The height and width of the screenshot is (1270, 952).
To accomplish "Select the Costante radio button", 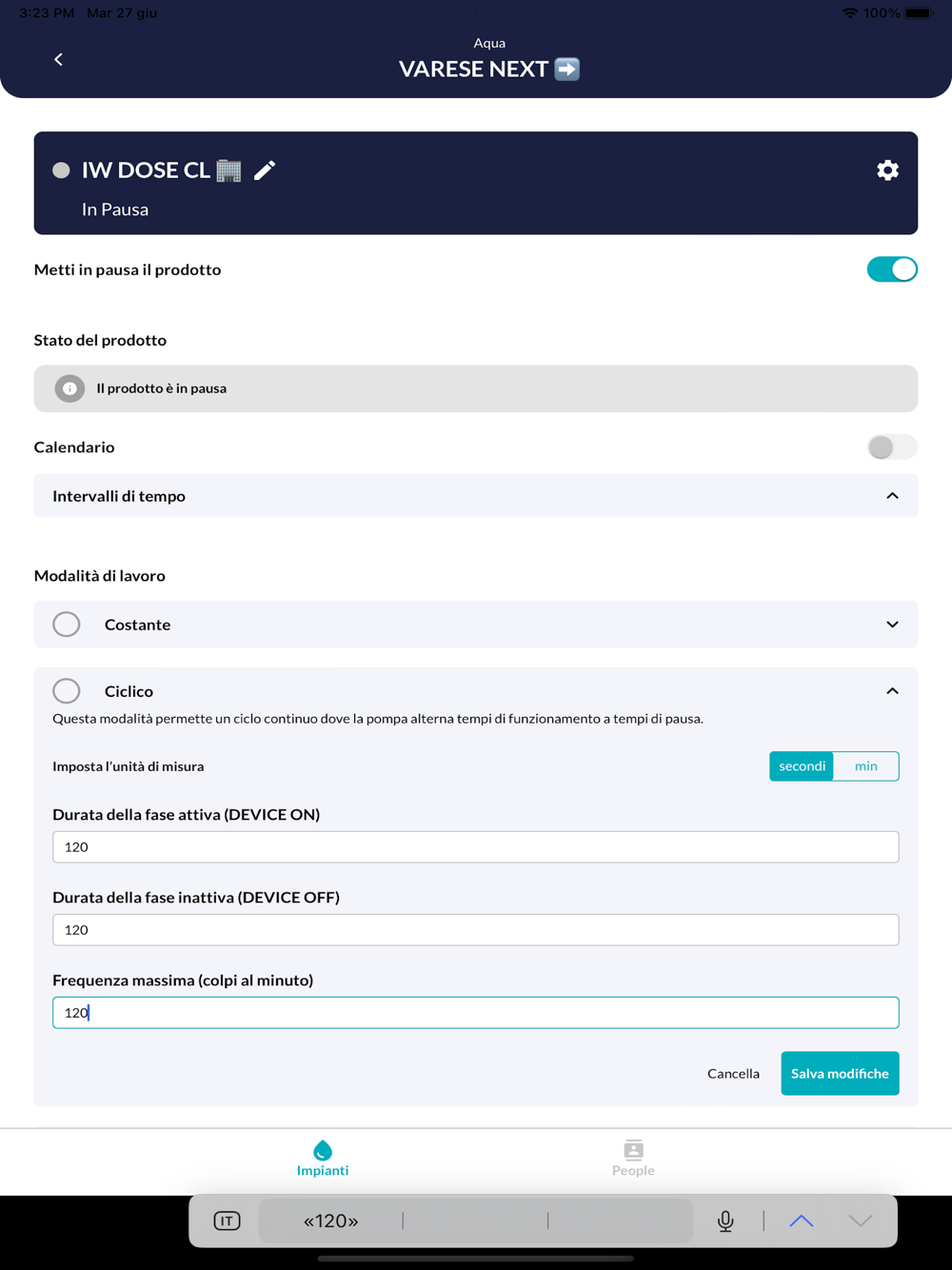I will [67, 625].
